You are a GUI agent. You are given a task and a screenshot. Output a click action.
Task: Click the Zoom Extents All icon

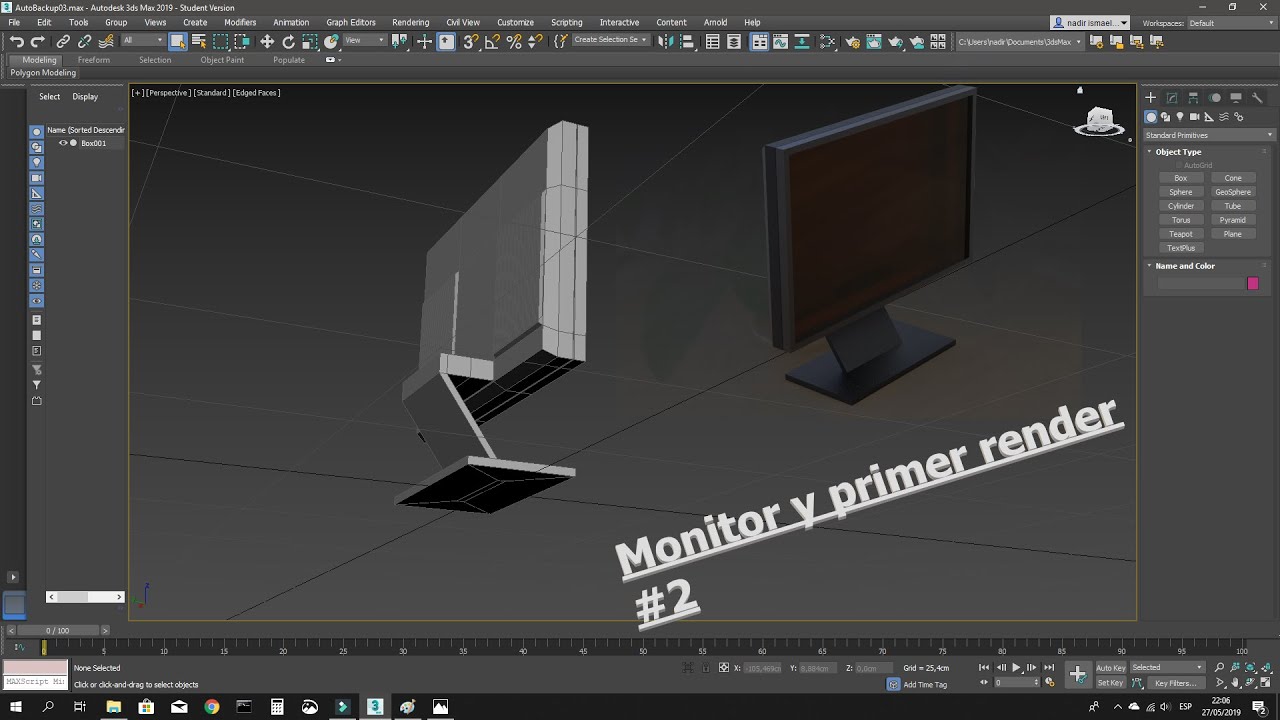1267,667
